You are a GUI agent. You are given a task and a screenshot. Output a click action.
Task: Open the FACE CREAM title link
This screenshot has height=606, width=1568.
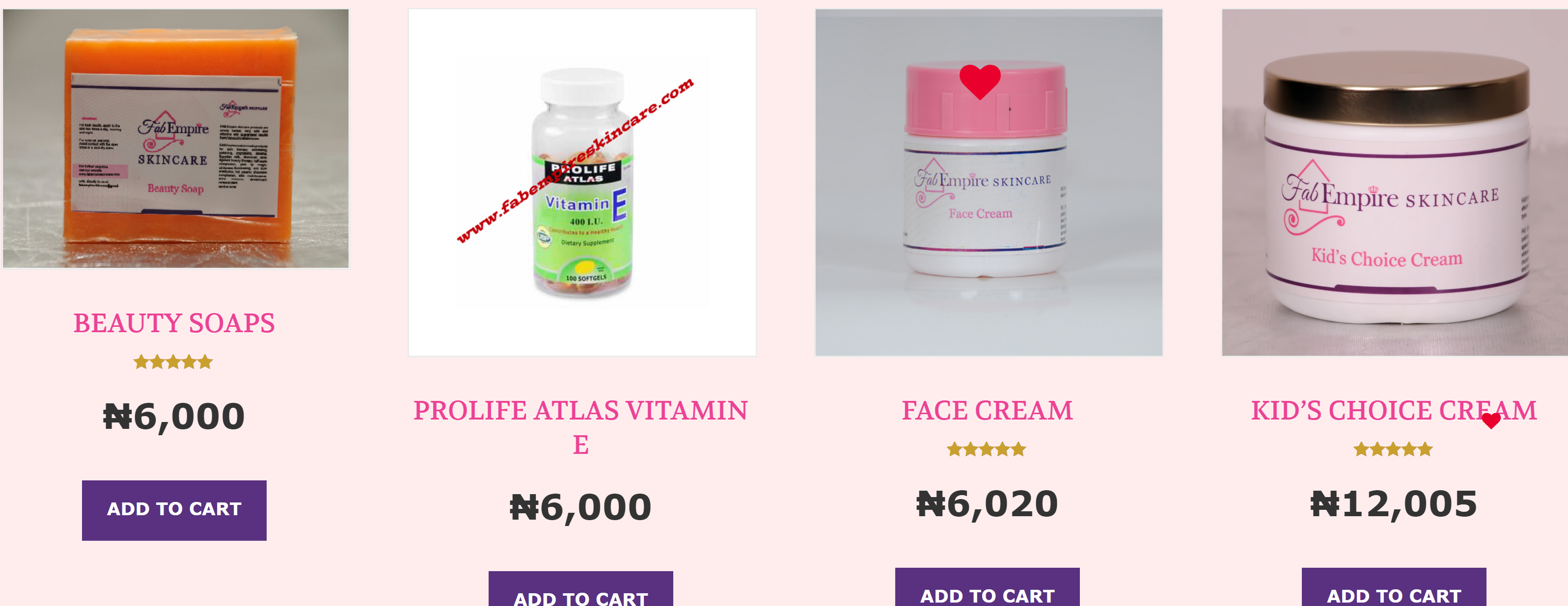tap(987, 411)
